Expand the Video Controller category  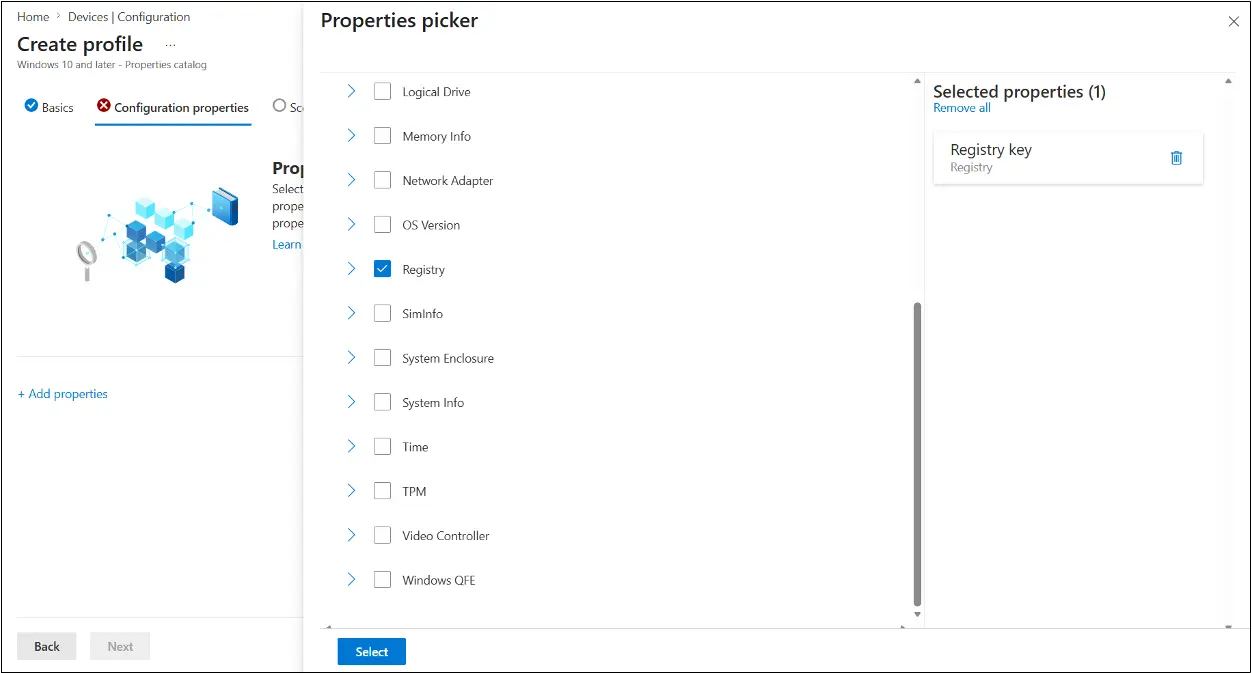[x=351, y=535]
